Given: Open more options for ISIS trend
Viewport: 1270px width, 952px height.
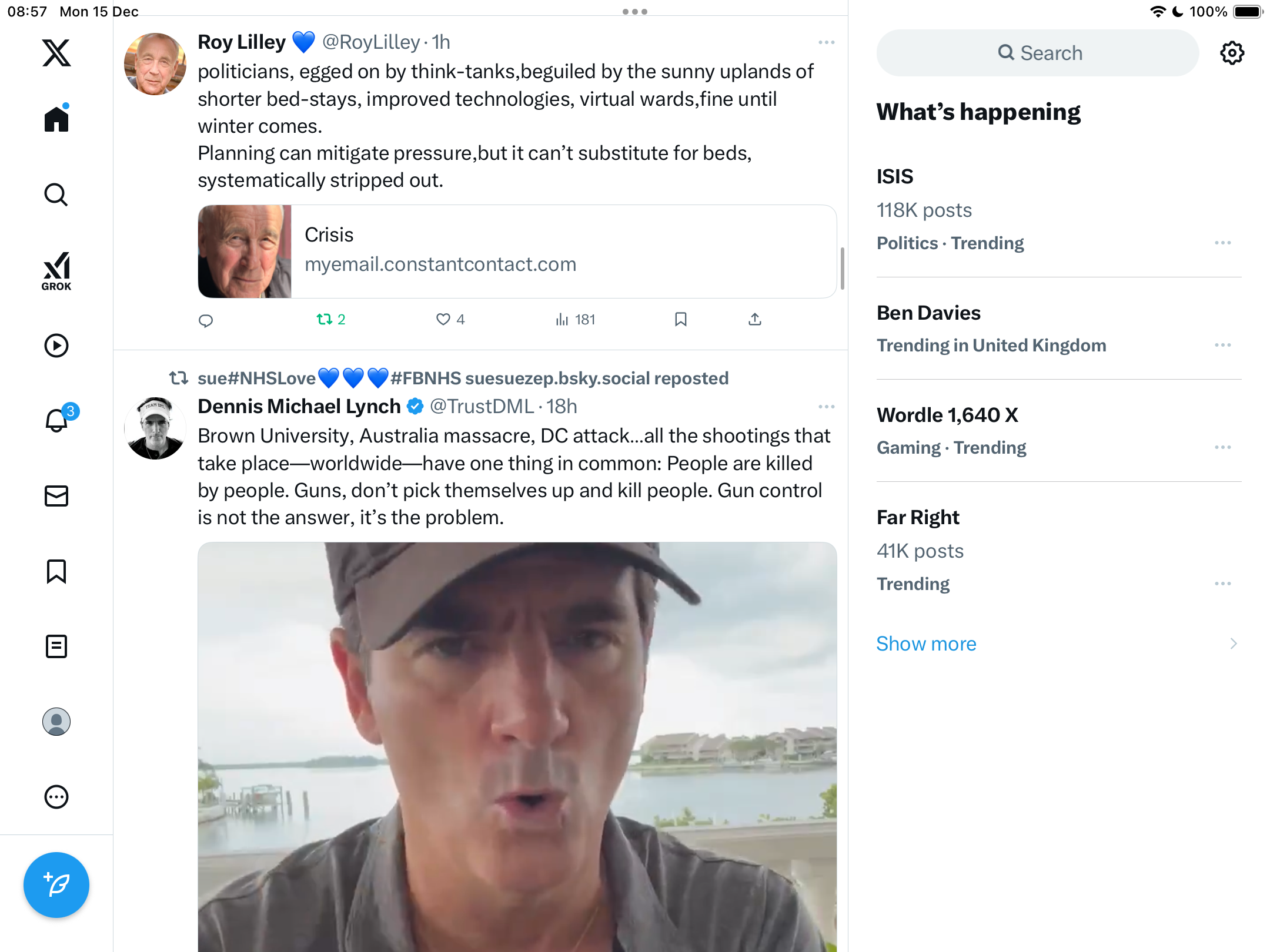Looking at the screenshot, I should coord(1222,243).
